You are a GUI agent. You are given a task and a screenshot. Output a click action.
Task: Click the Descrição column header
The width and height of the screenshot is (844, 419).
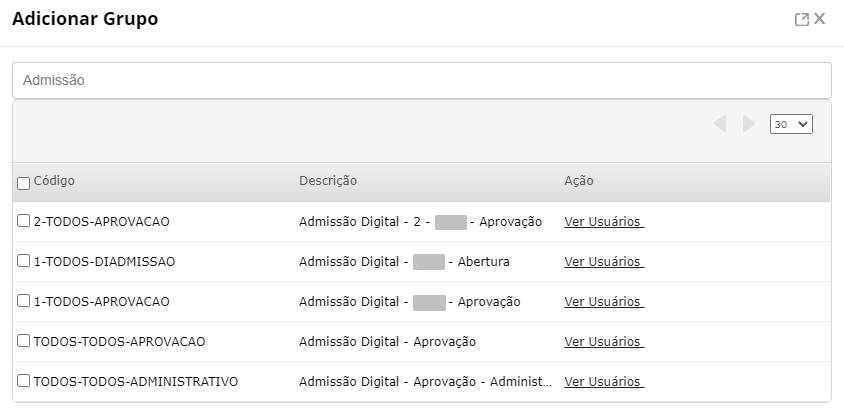tap(327, 181)
